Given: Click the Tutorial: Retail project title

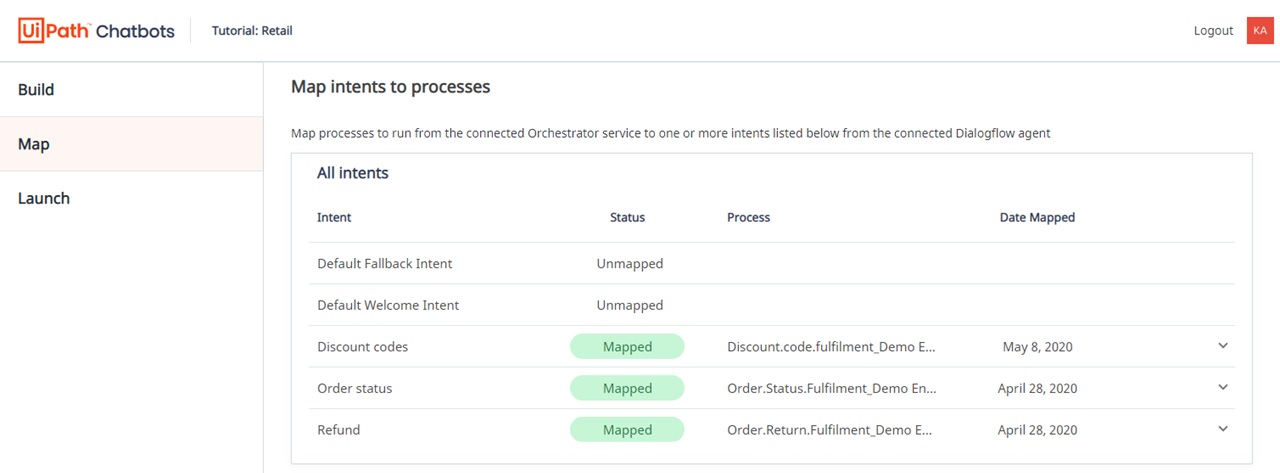Looking at the screenshot, I should 252,31.
